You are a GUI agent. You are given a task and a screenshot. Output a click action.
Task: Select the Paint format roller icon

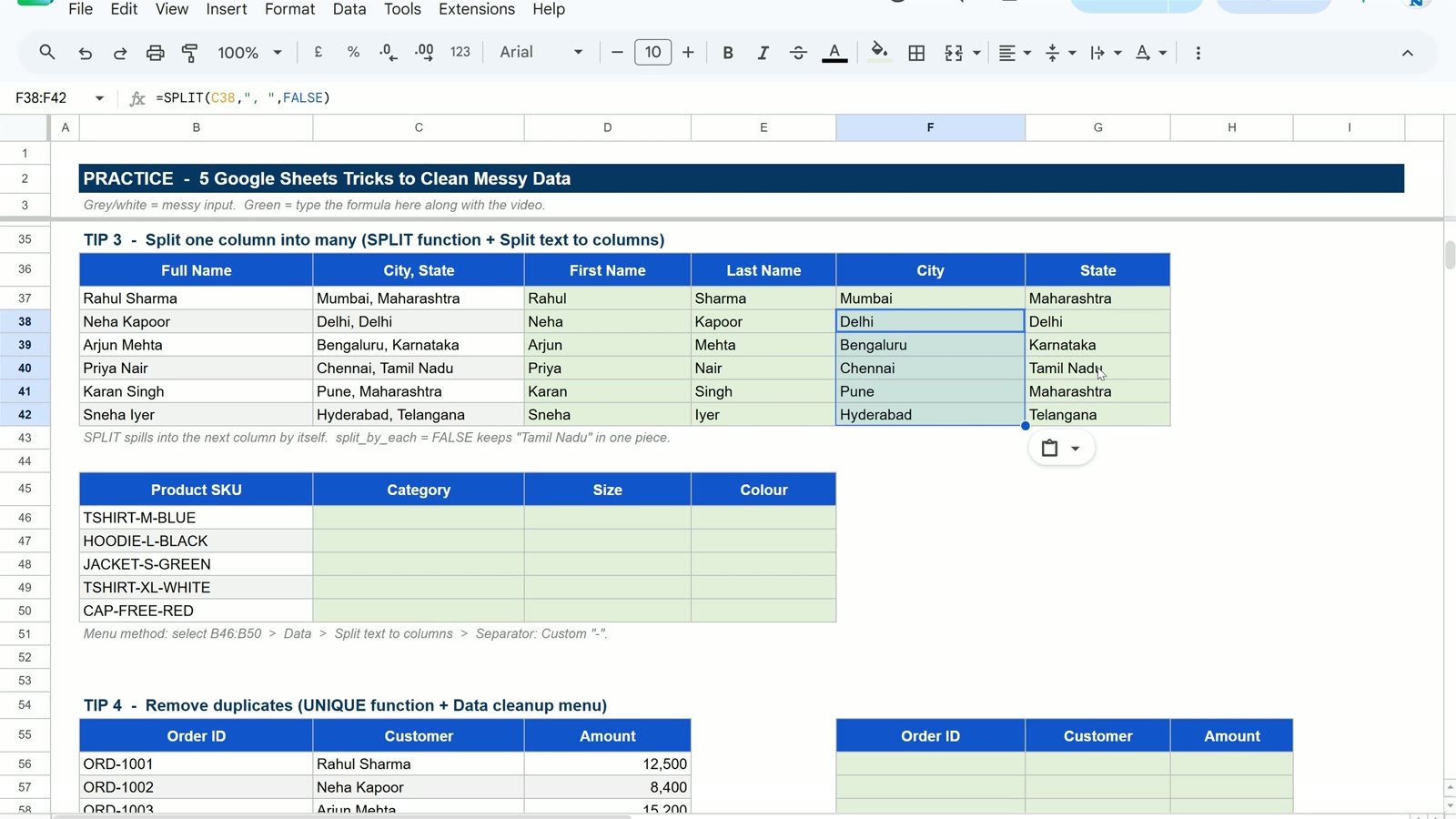189,53
